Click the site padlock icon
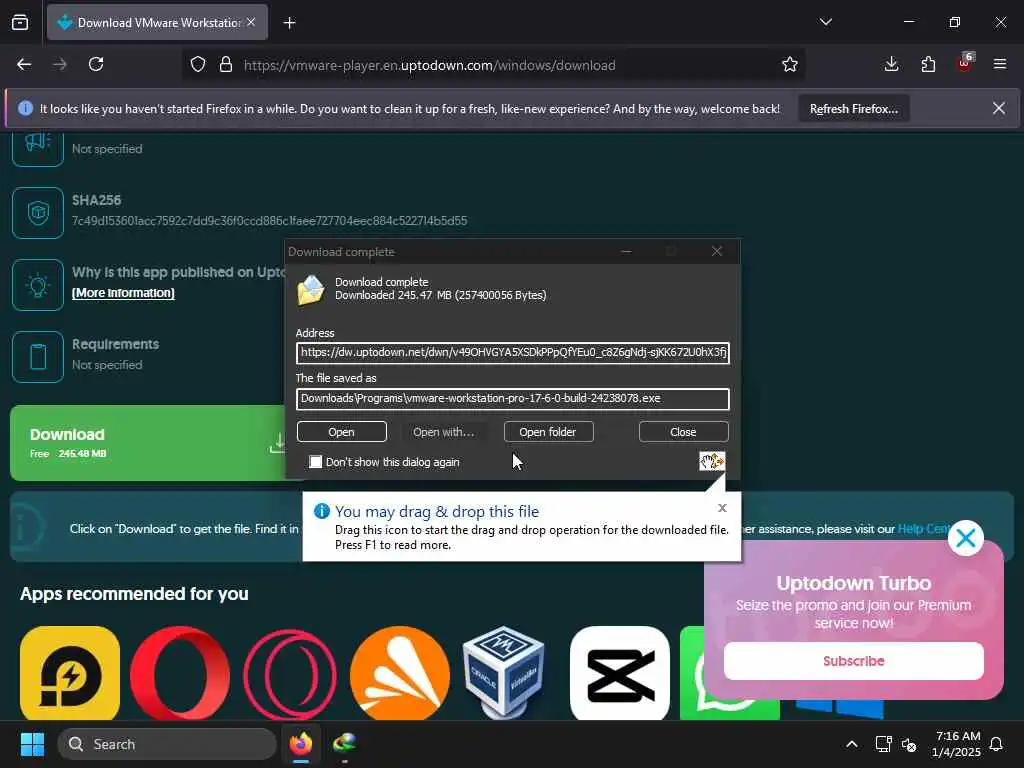Image resolution: width=1024 pixels, height=768 pixels. tap(226, 65)
